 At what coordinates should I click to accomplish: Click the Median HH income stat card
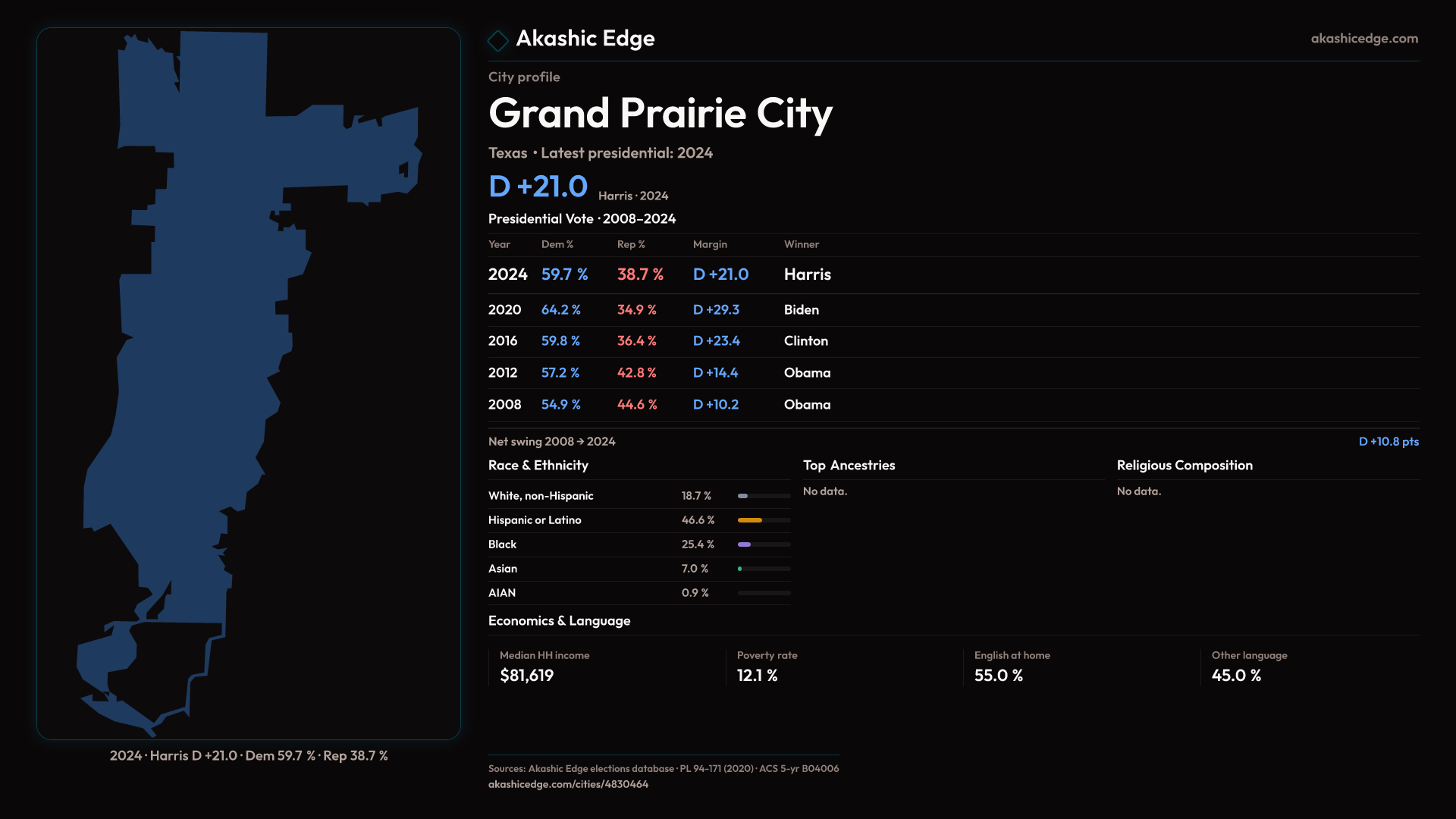tap(544, 667)
